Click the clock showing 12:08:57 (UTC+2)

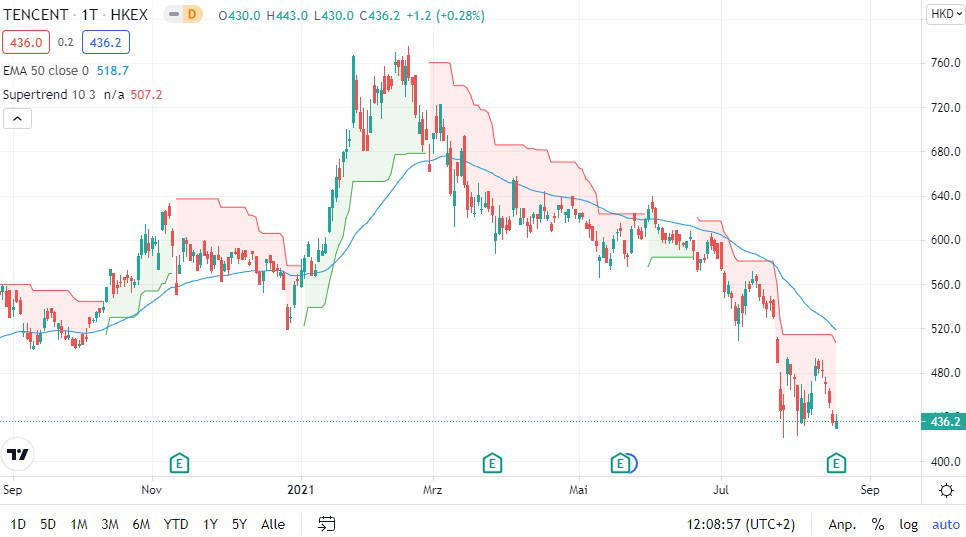[x=741, y=525]
